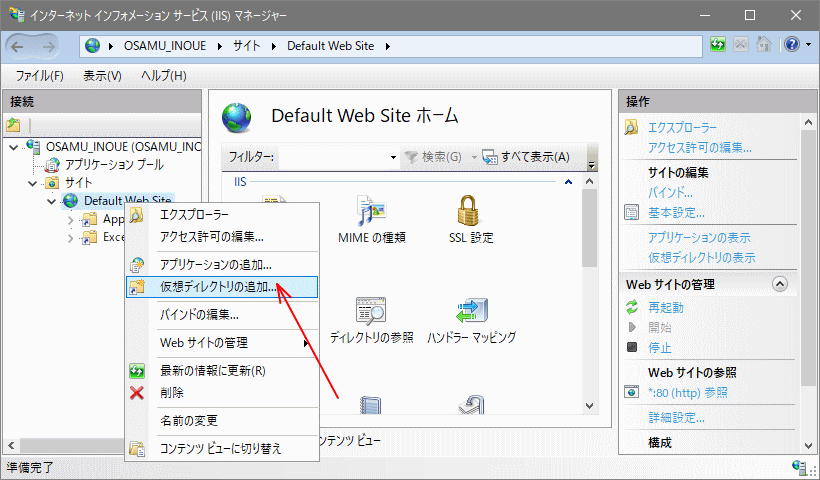Open the ファイル(F) menu
820x480 pixels.
[40, 76]
